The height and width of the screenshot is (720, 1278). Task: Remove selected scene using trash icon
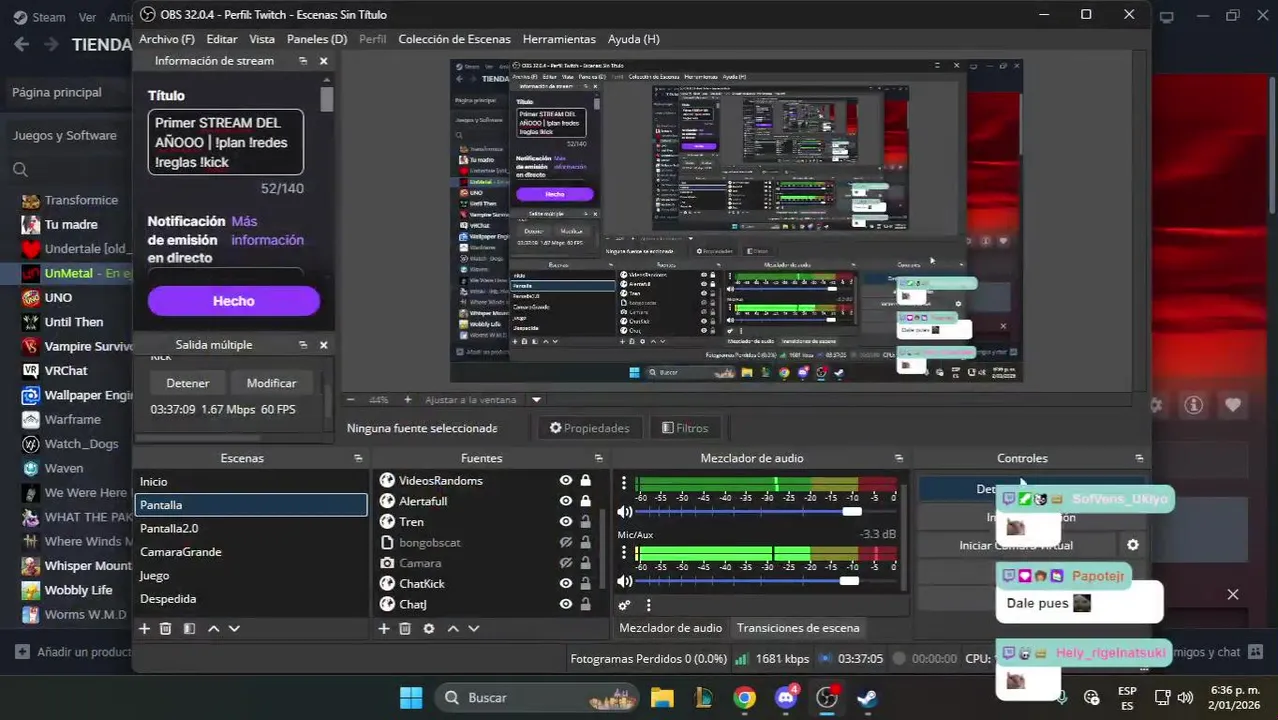coord(166,629)
